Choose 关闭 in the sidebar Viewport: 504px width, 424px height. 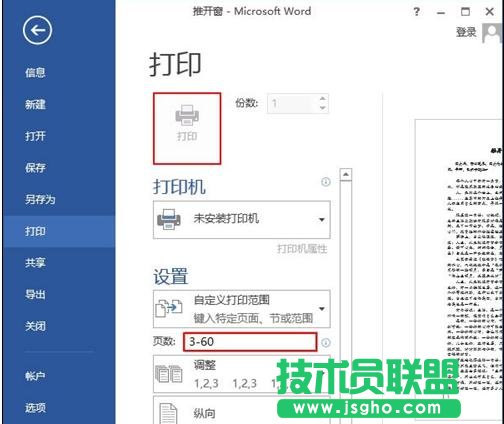tap(35, 326)
